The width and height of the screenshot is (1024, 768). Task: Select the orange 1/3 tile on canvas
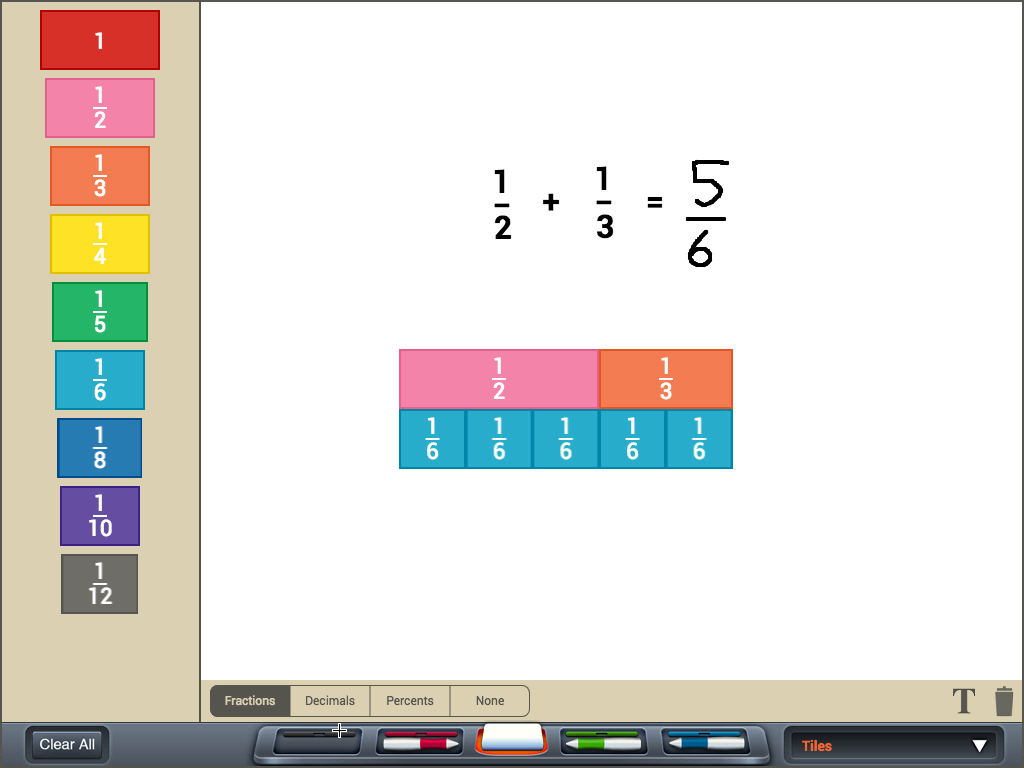(666, 379)
